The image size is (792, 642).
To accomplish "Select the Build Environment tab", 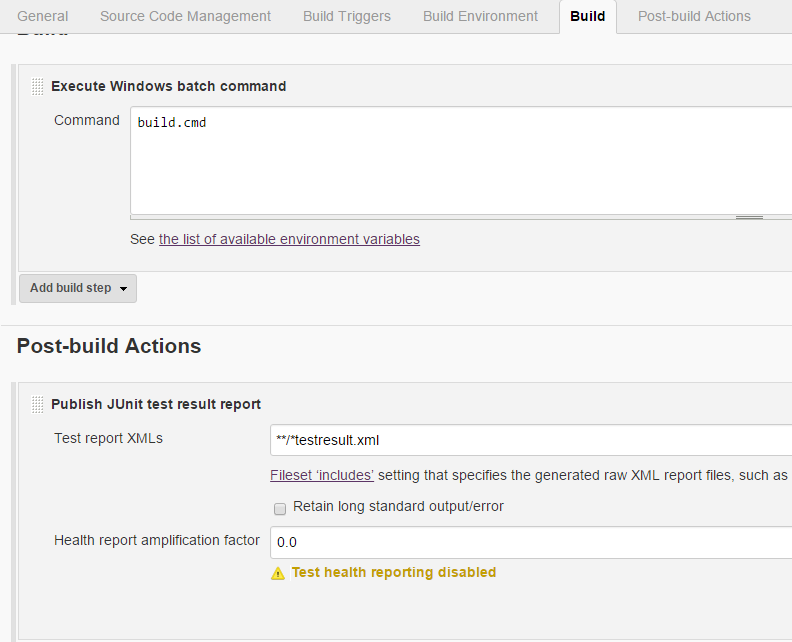I will [480, 16].
